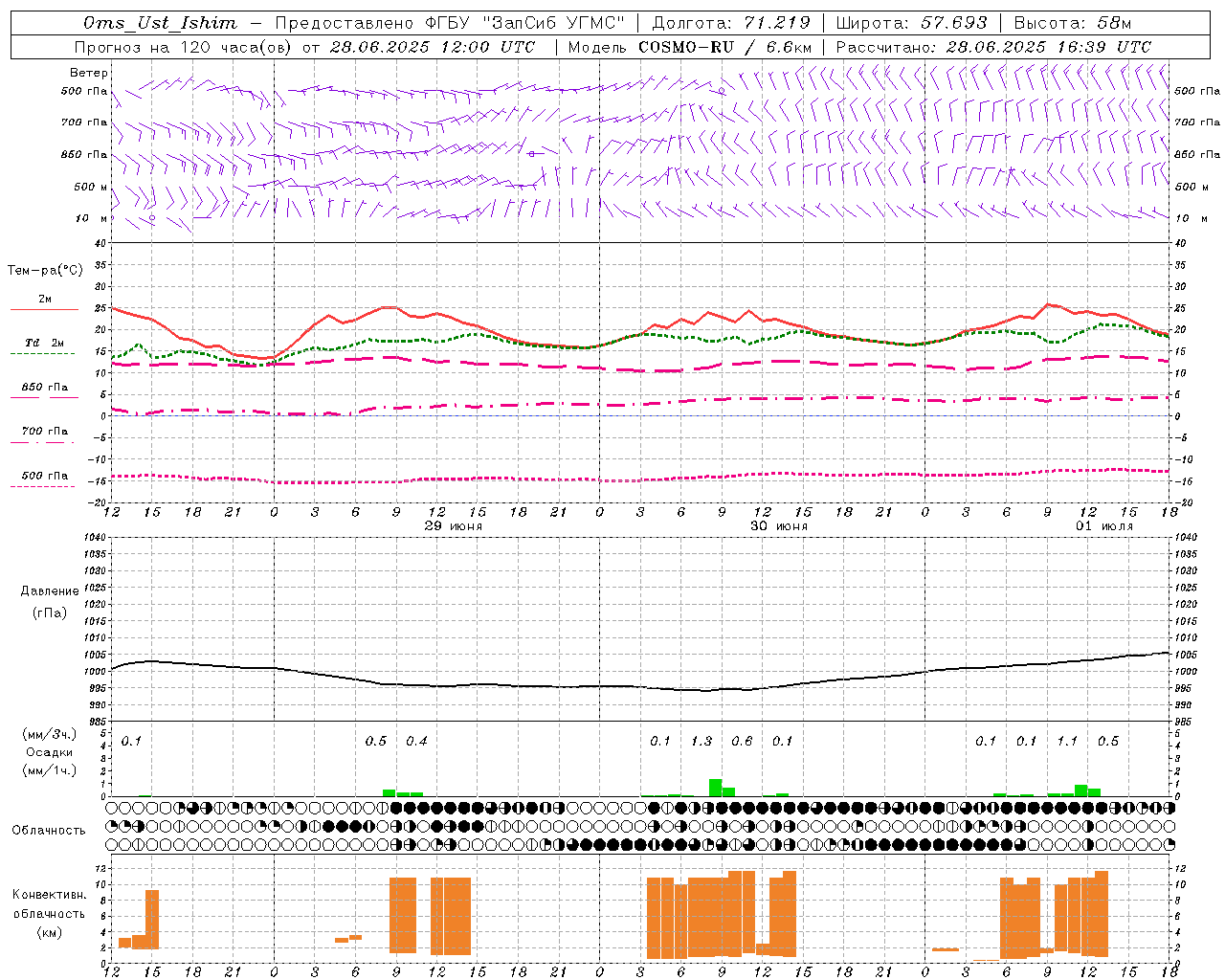Click the longitude value Долгота: 71.219
The height and width of the screenshot is (980, 1225).
point(731,23)
